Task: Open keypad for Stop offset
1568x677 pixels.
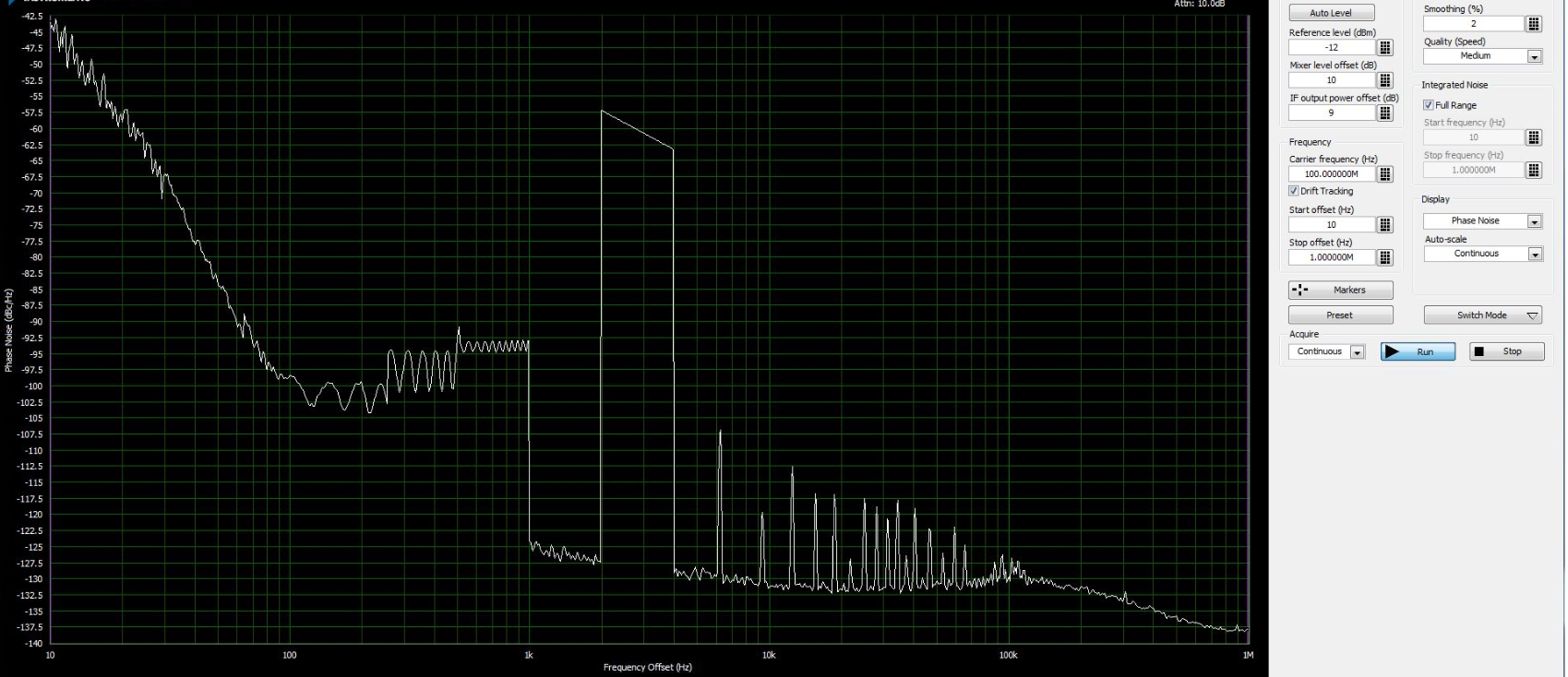Action: coord(1384,257)
